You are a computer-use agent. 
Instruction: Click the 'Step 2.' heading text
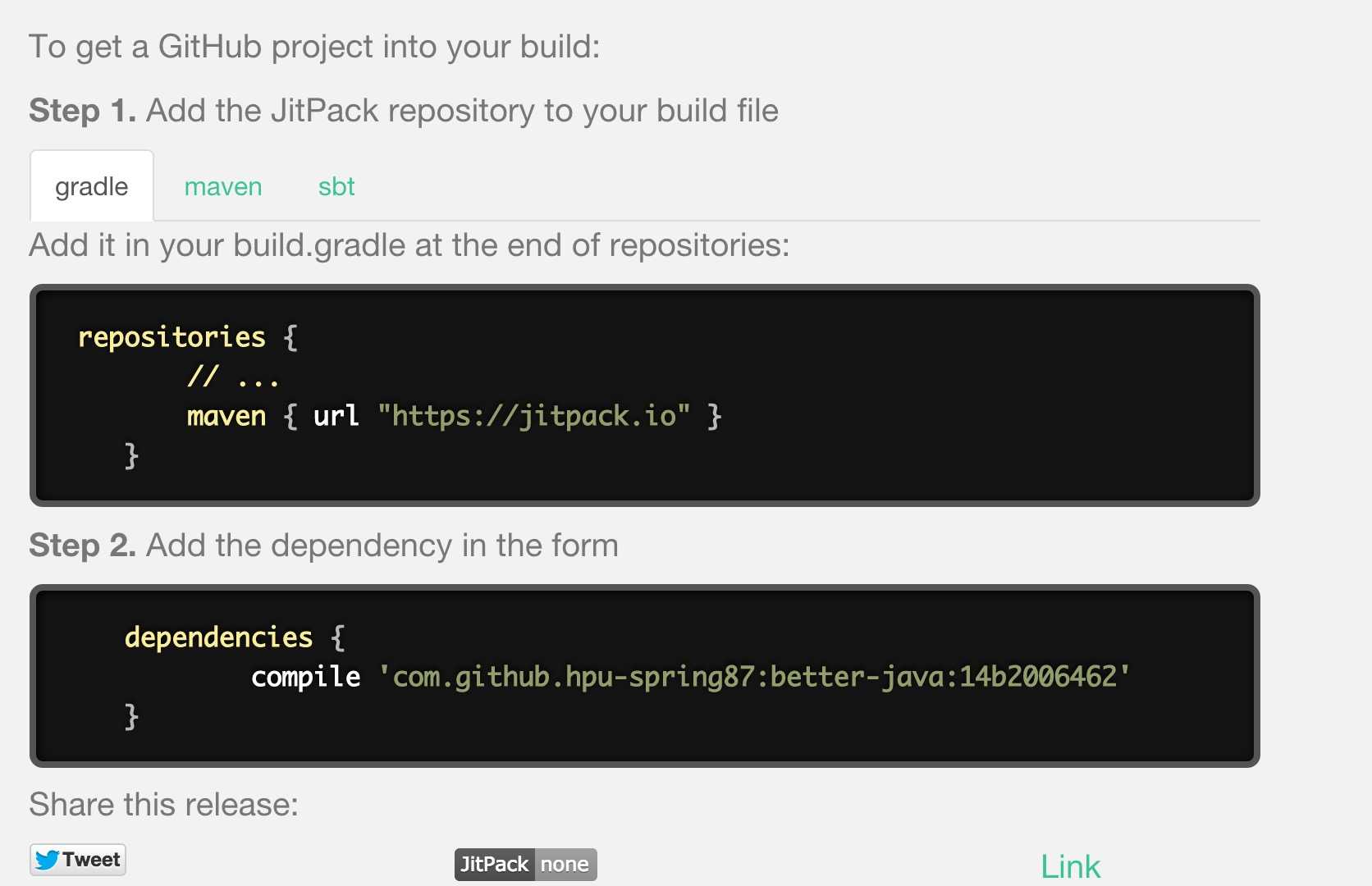(x=82, y=546)
